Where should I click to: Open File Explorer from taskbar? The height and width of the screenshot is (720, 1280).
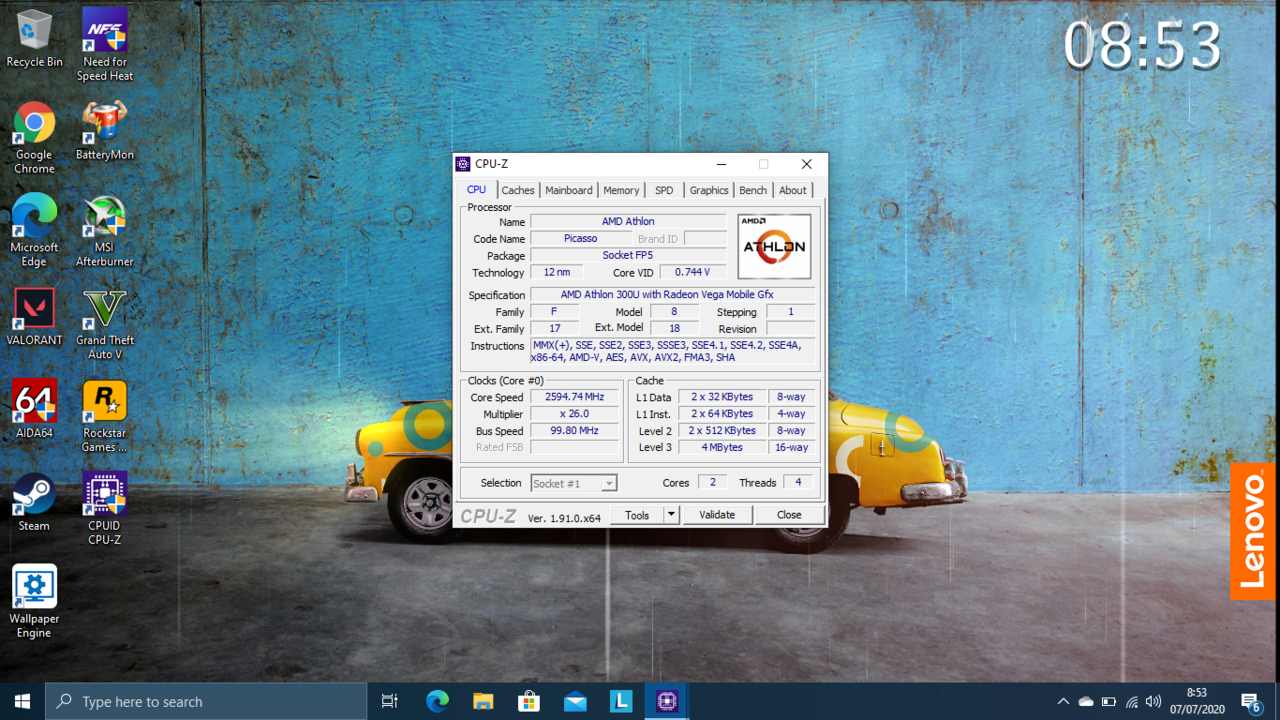coord(483,701)
